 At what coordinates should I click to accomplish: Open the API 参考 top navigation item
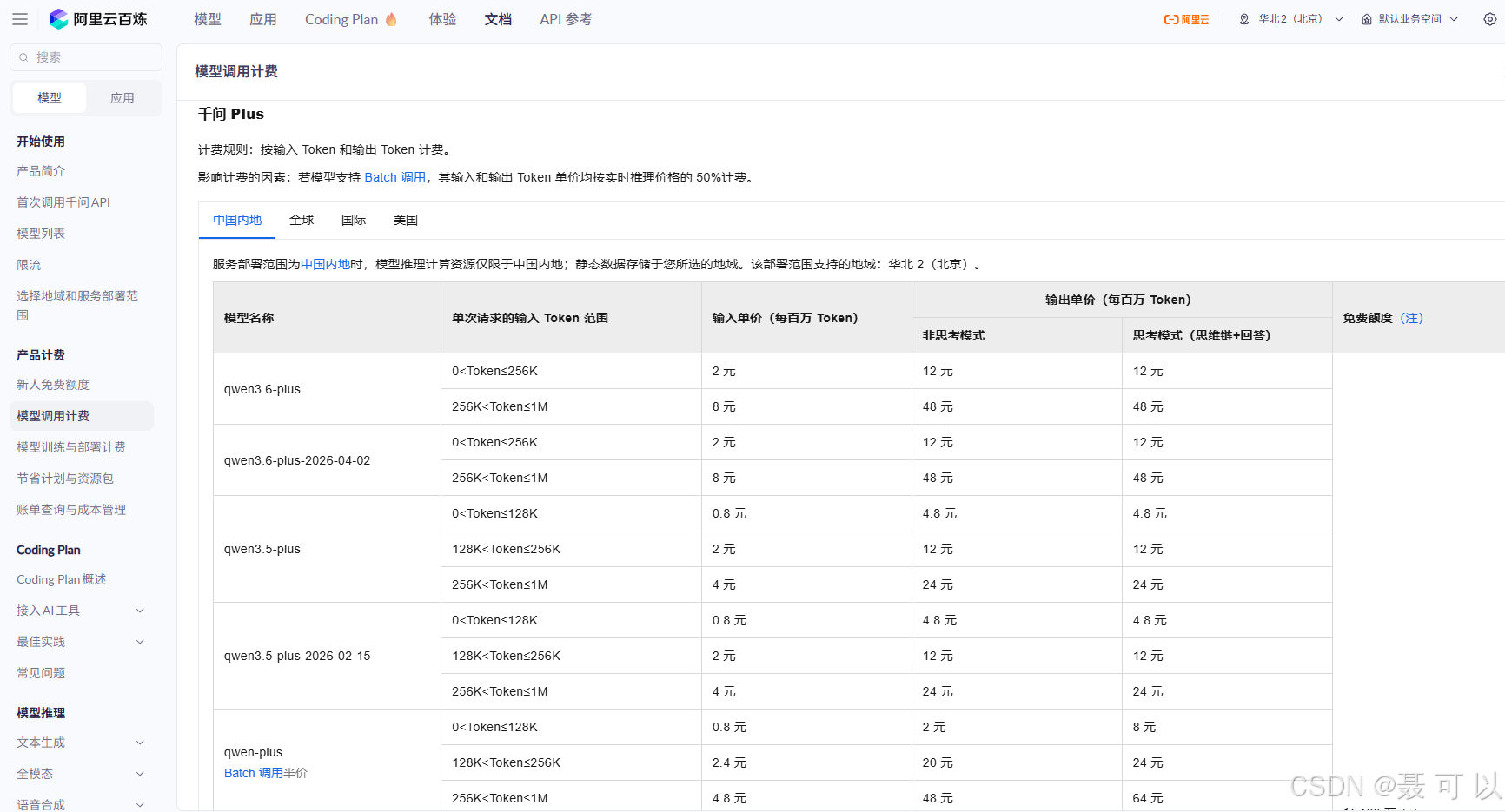566,19
